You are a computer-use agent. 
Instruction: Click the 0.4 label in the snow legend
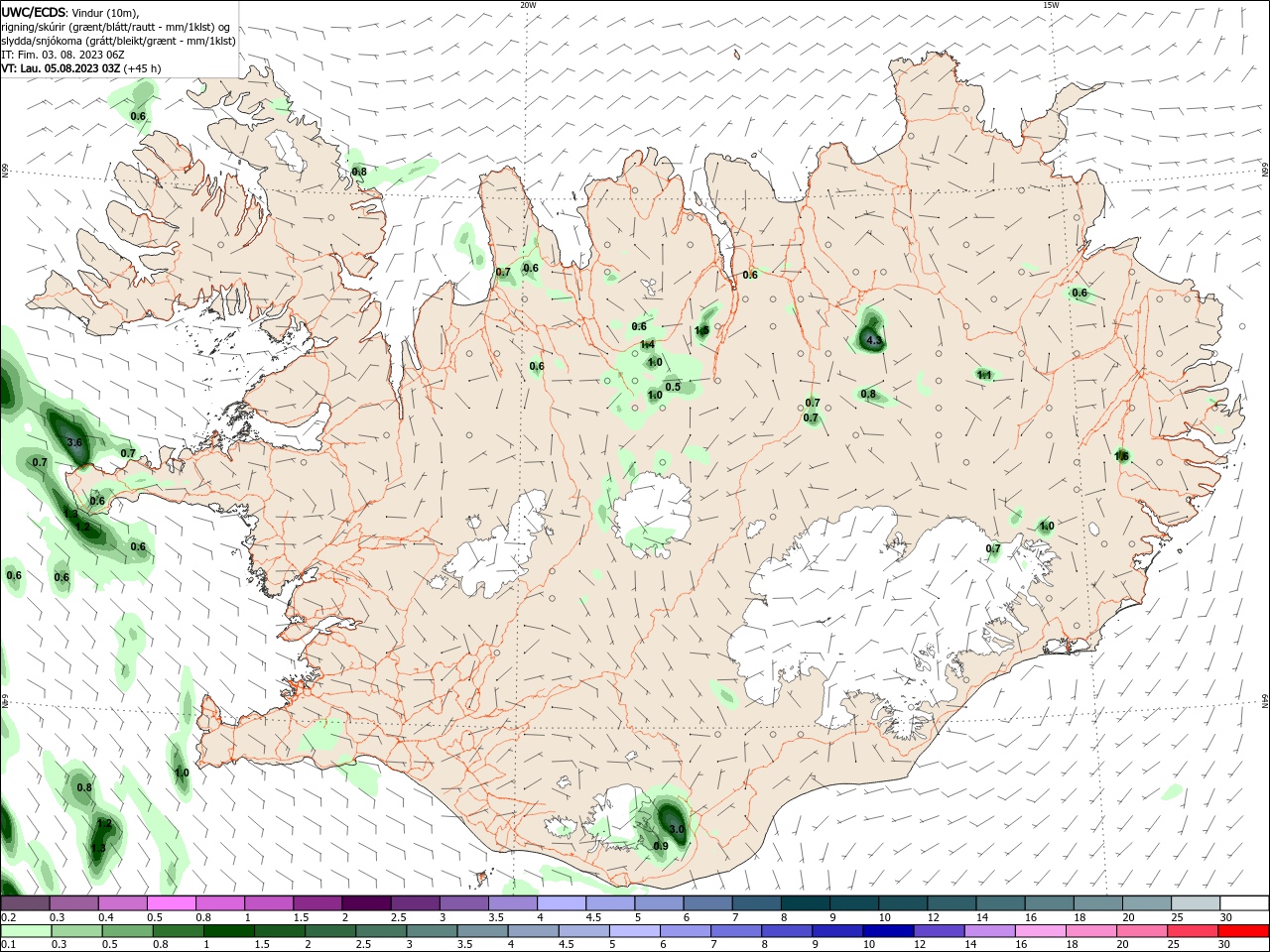click(106, 917)
